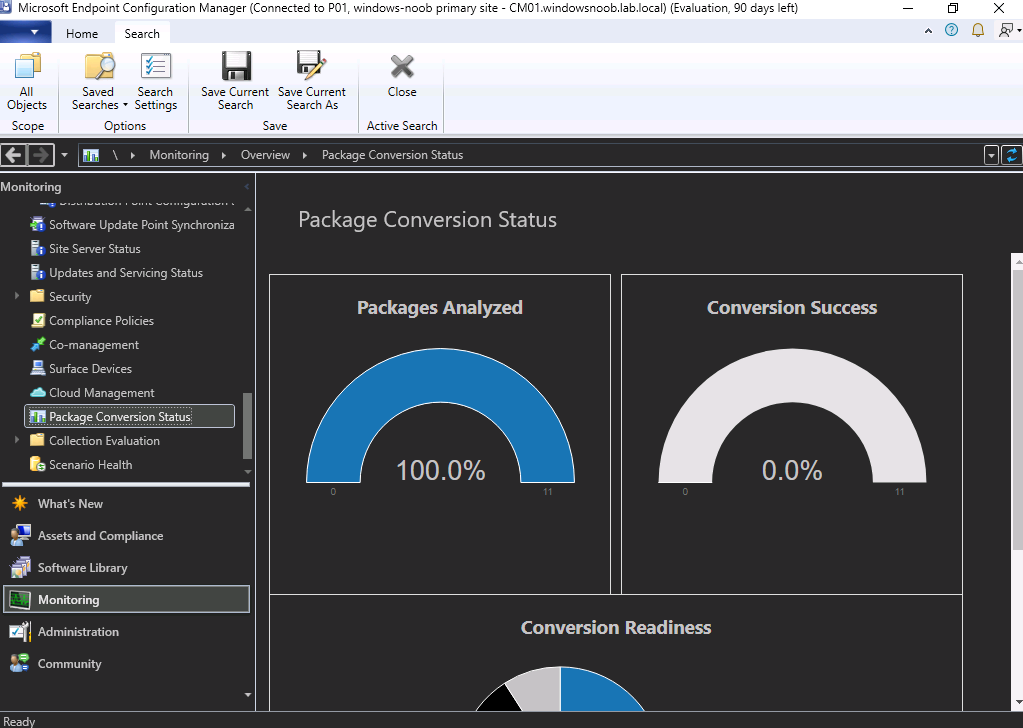Click the Scenario Health icon
The image size is (1023, 728).
point(38,464)
